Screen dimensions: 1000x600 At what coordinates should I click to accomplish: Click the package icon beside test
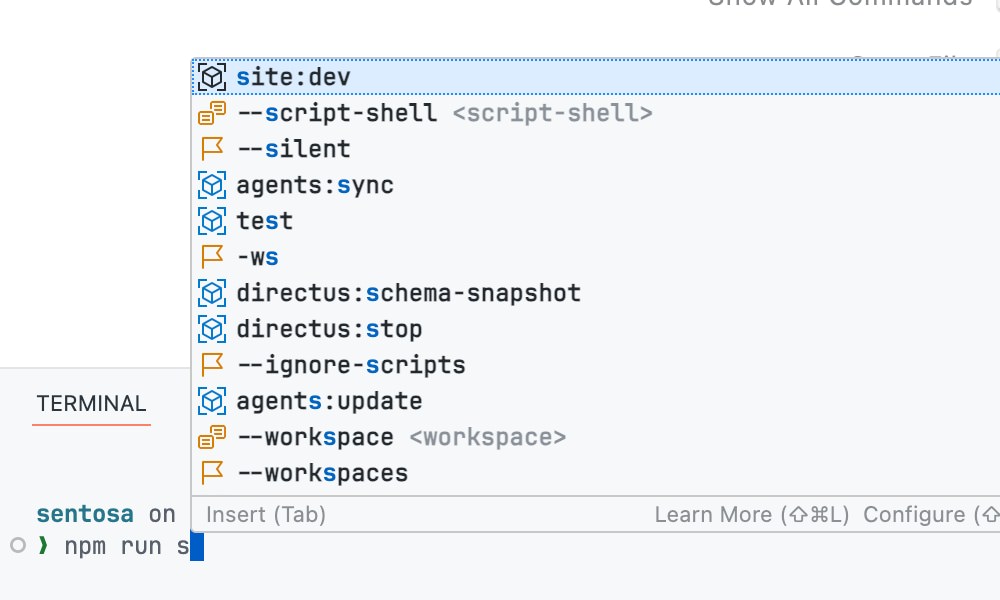point(212,220)
